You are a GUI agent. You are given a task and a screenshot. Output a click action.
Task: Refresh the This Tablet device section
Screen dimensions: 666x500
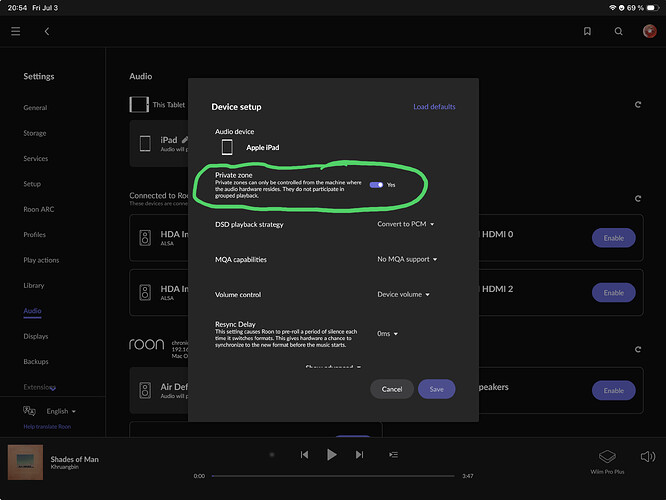tap(638, 105)
